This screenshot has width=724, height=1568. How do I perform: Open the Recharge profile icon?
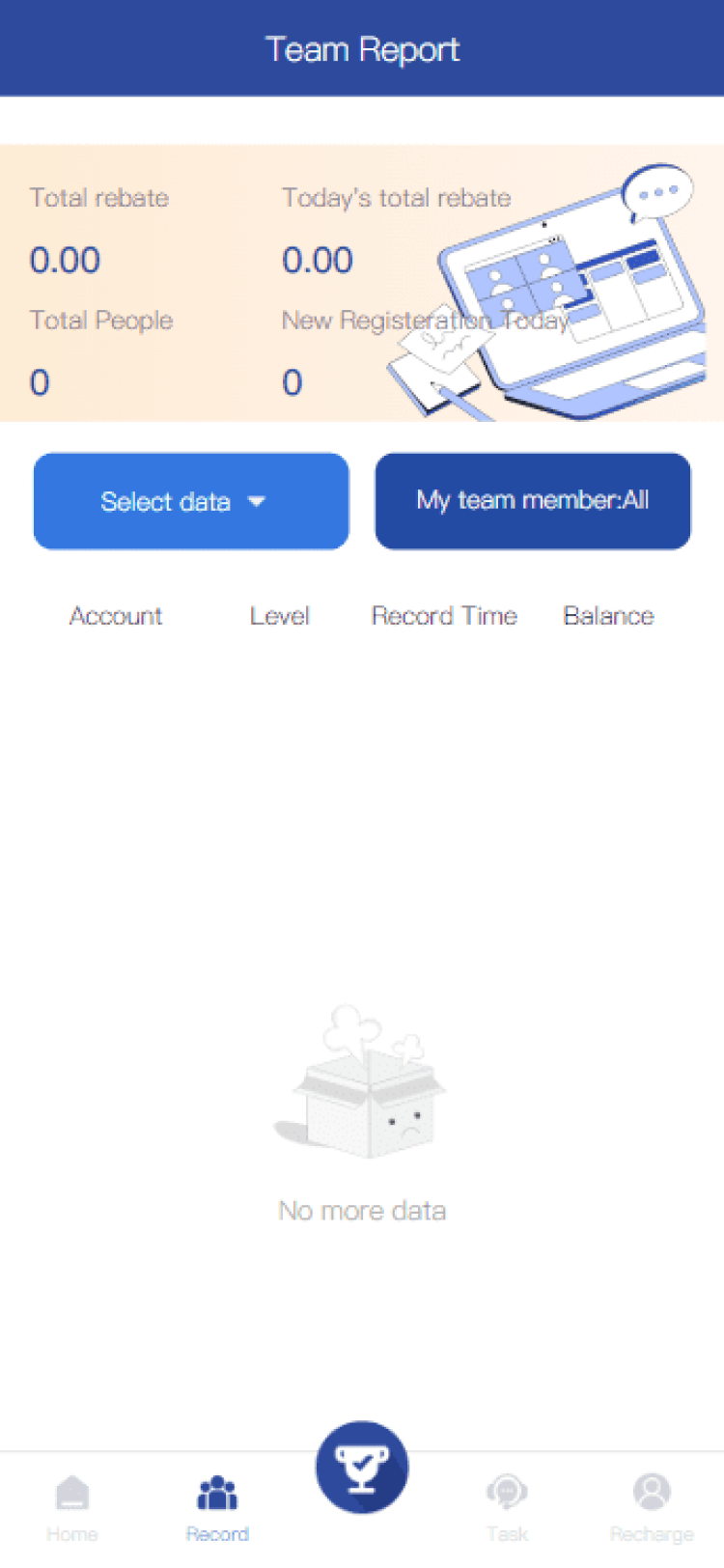tap(652, 1492)
